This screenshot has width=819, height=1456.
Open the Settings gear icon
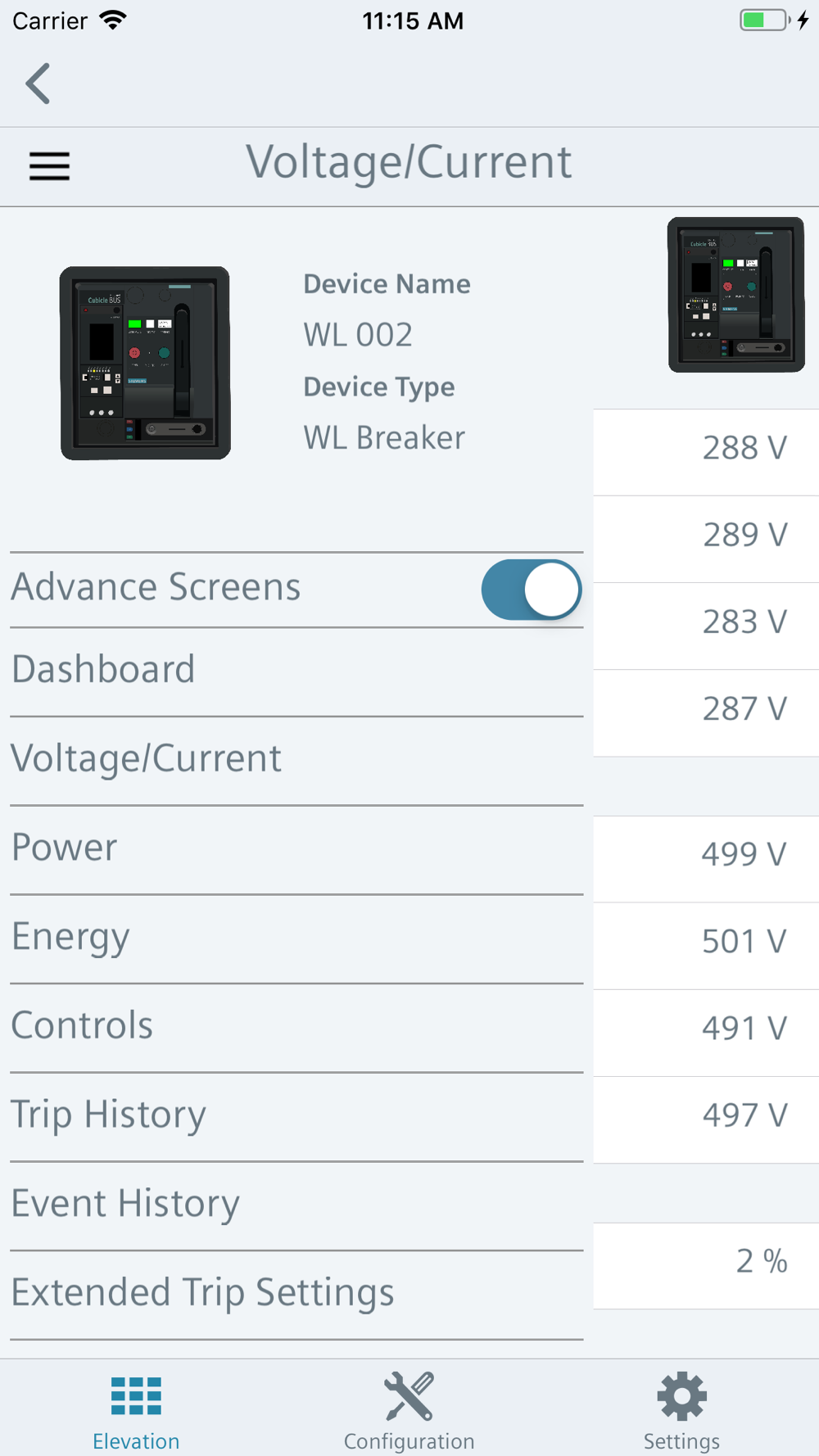coord(681,1396)
